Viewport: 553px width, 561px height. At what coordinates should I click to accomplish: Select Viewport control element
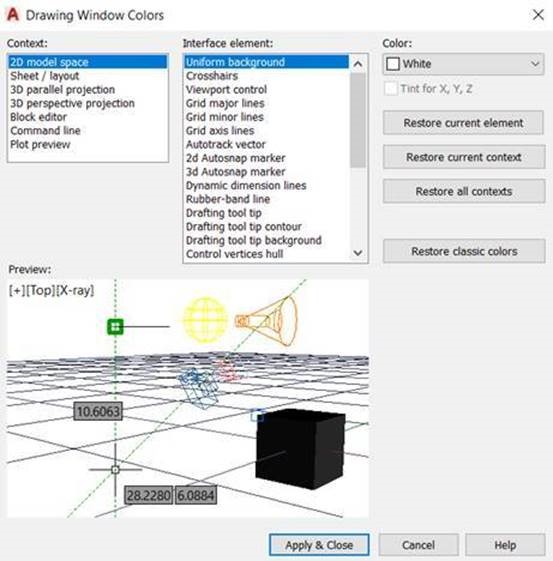(266, 89)
